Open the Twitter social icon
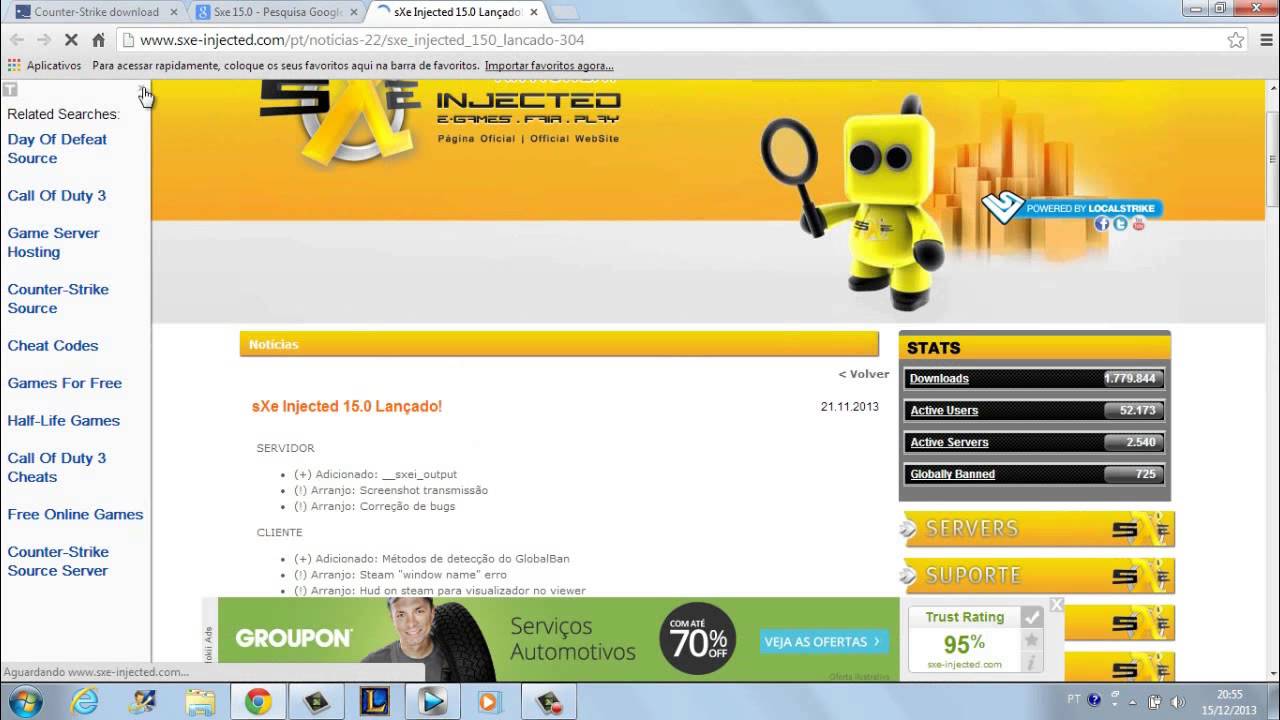 pyautogui.click(x=1120, y=224)
